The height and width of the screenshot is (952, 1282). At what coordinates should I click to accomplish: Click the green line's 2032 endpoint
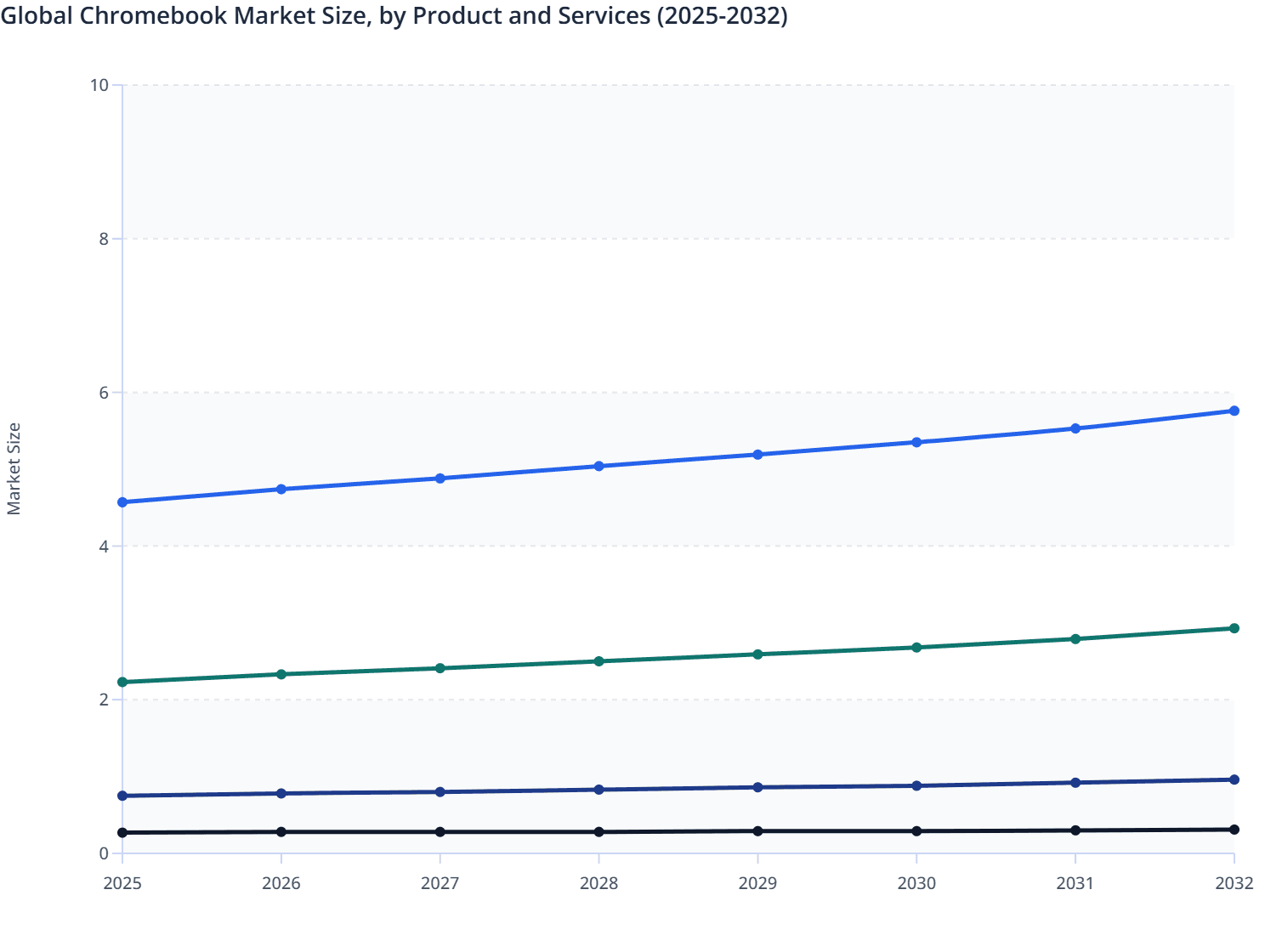[1234, 627]
